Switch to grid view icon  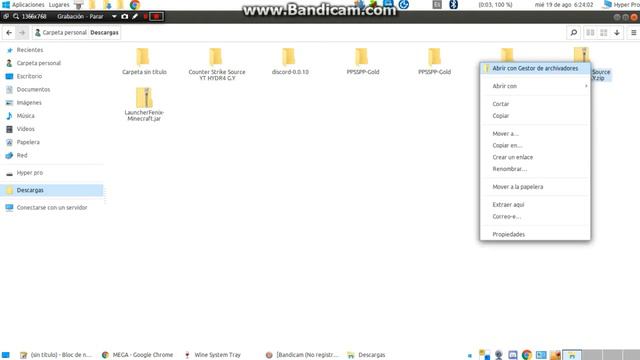click(604, 33)
